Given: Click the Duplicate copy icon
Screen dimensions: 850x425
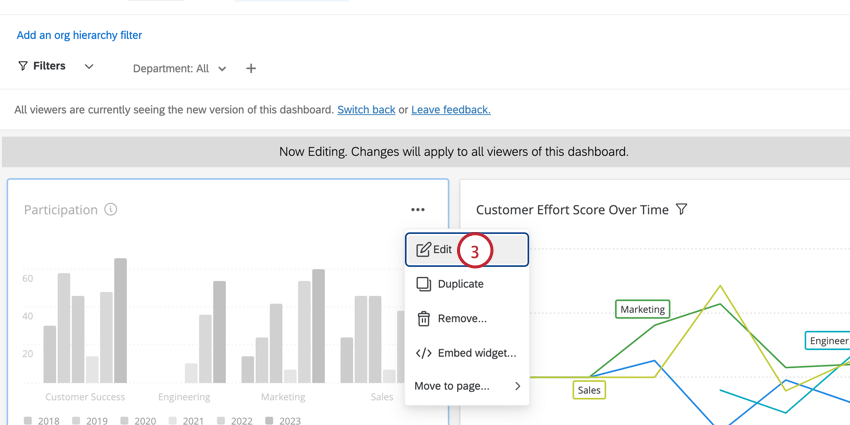Looking at the screenshot, I should (424, 284).
